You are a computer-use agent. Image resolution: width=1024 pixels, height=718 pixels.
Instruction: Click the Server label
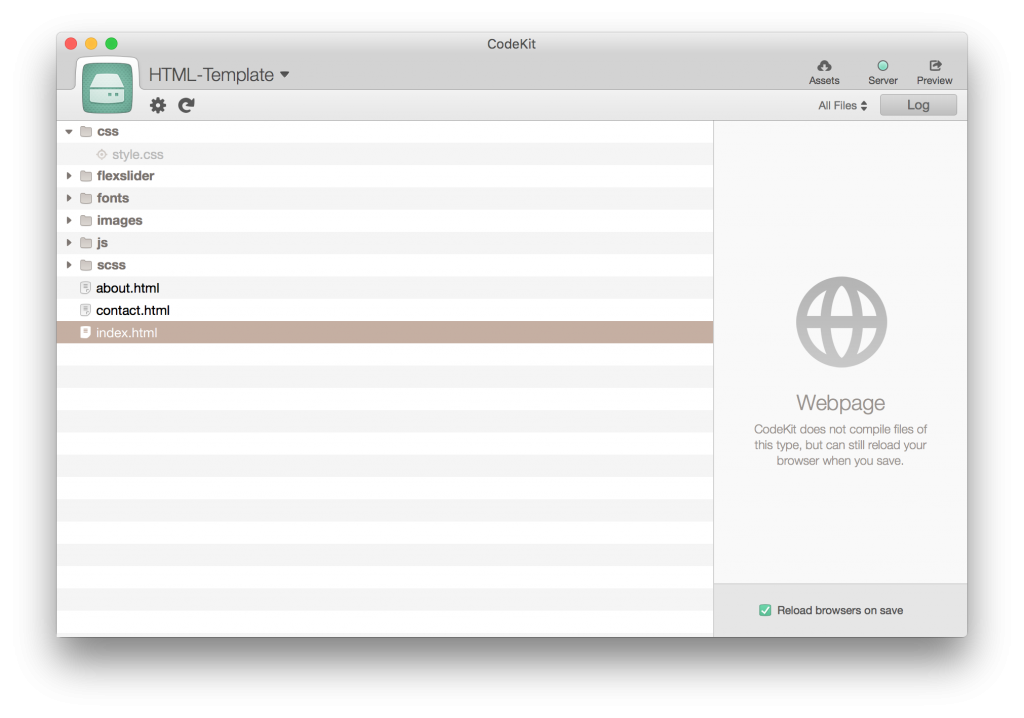click(883, 80)
